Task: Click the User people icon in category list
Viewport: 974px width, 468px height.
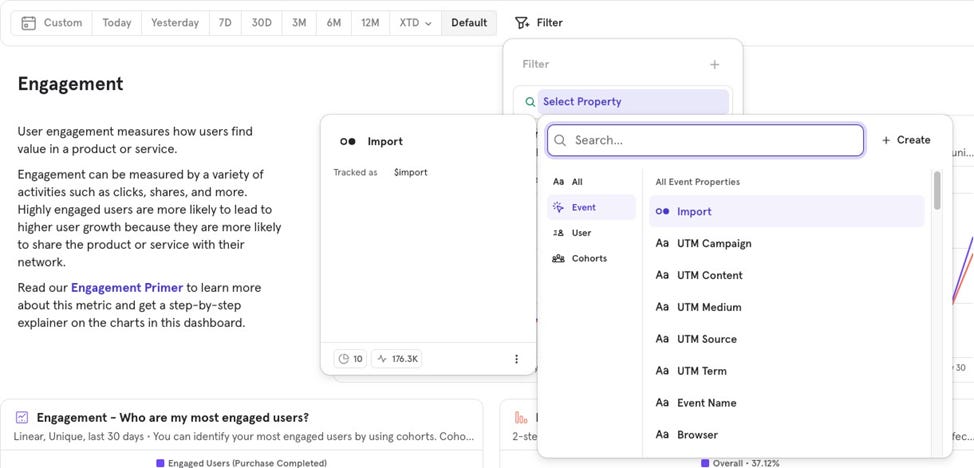Action: (558, 233)
